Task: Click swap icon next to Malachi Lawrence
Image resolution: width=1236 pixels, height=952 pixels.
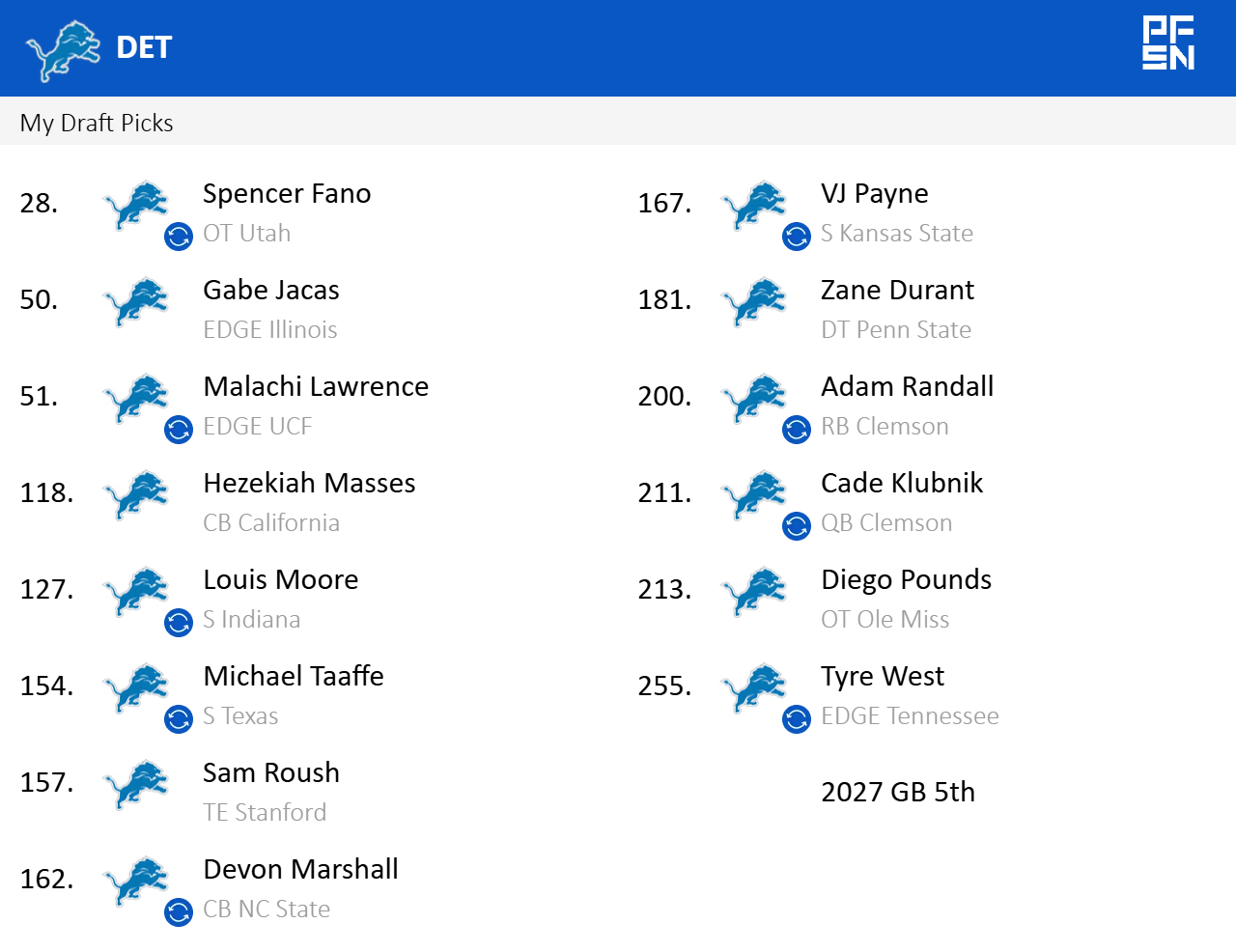Action: point(179,430)
